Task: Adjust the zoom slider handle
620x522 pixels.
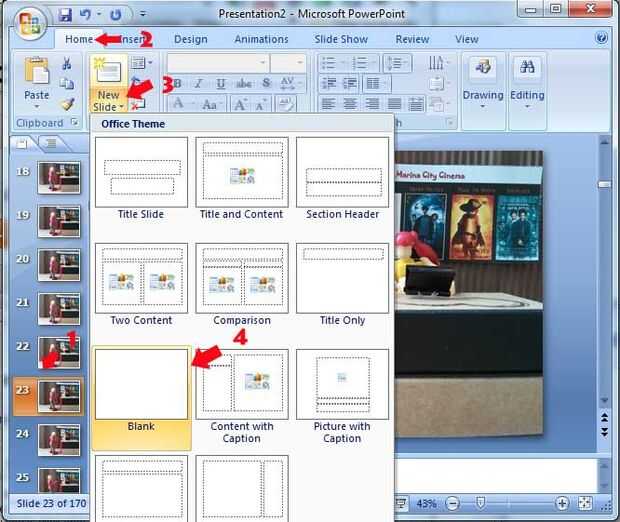Action: click(x=480, y=503)
